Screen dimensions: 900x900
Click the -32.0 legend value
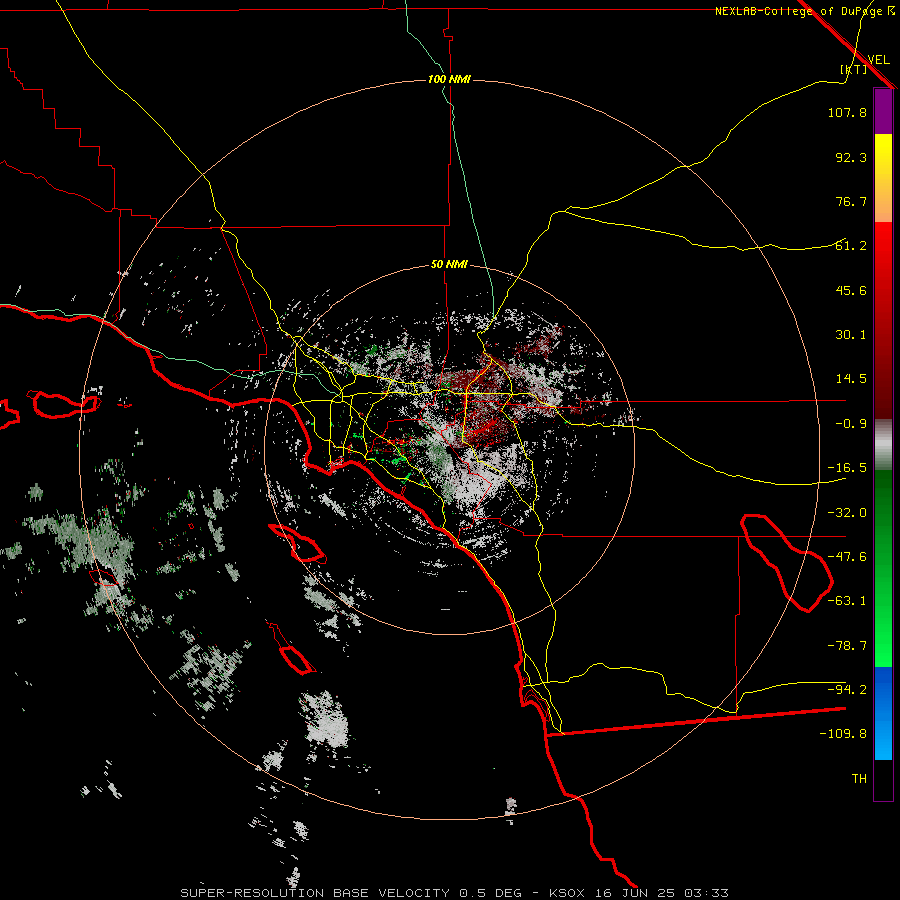[x=847, y=513]
